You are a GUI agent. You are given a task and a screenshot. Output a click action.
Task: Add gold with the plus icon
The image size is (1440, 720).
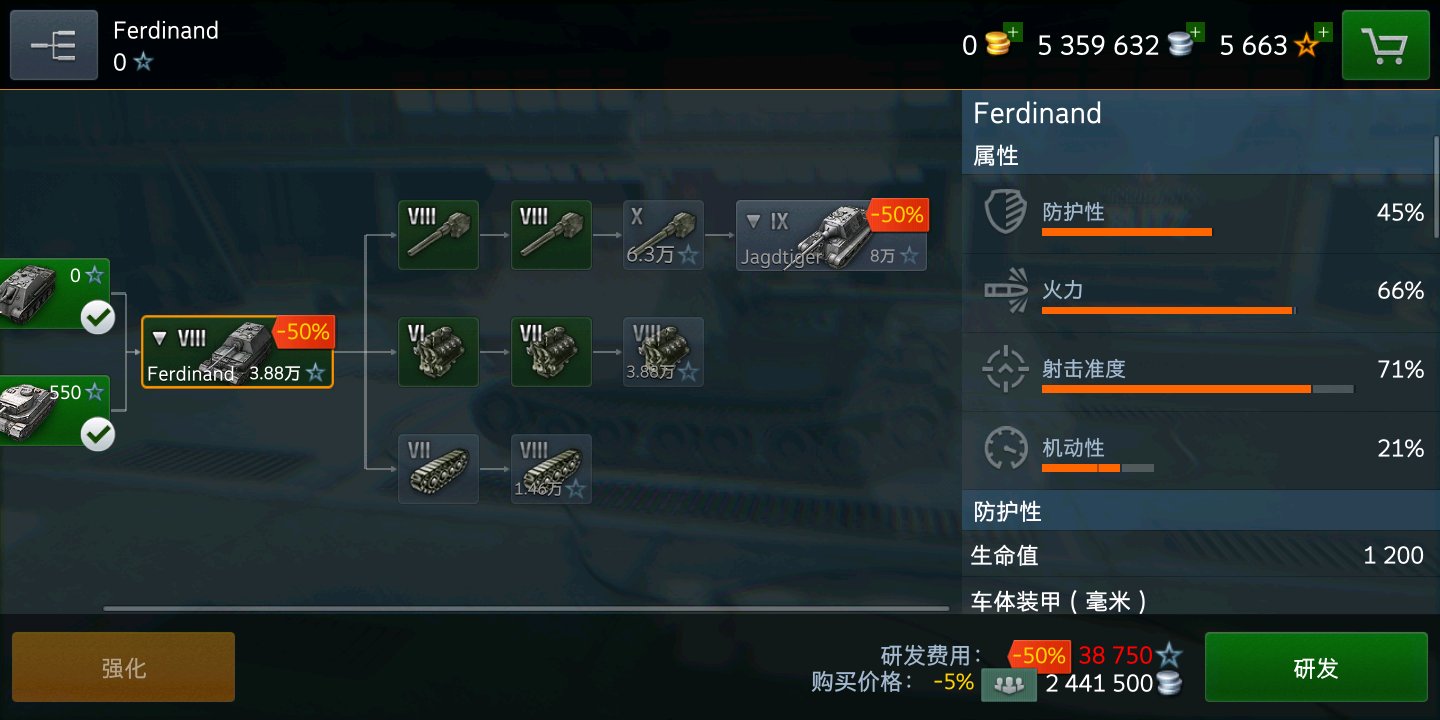pyautogui.click(x=1012, y=33)
